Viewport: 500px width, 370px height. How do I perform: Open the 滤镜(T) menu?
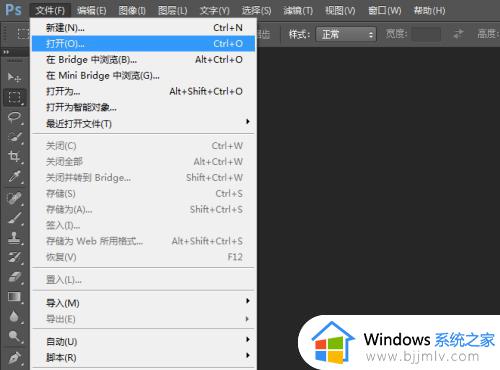298,11
